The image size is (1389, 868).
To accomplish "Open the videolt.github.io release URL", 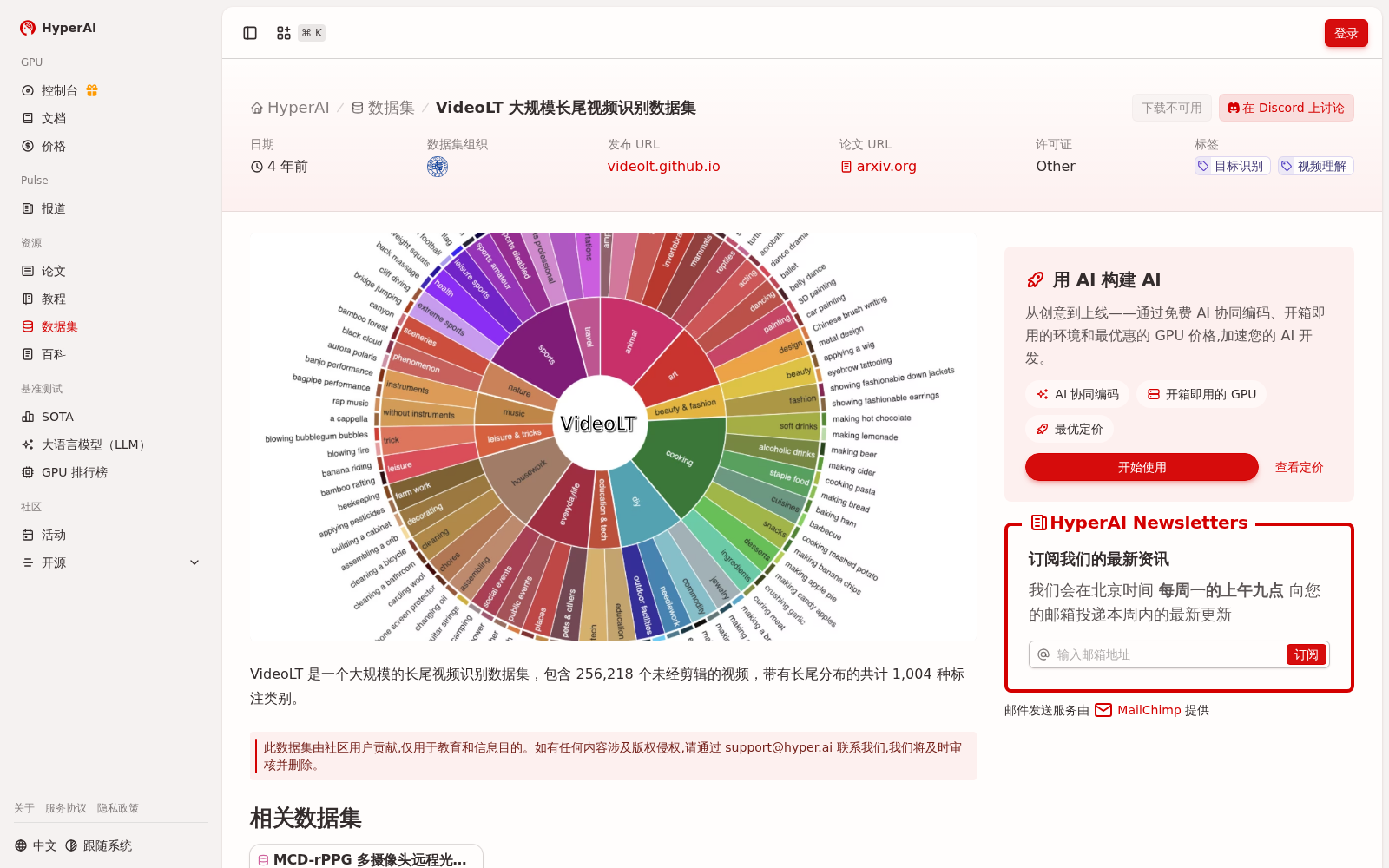I will [664, 166].
